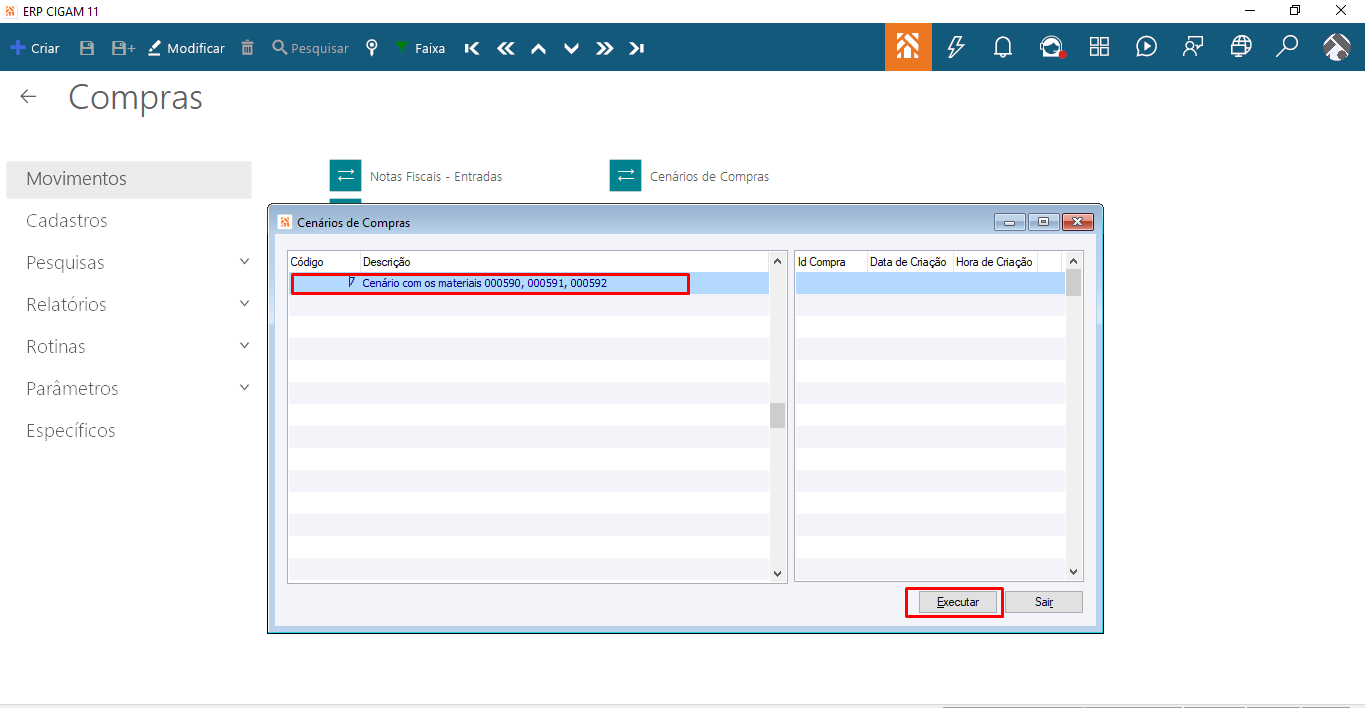Minimize the Cenários de Compras dialog
Screen dimensions: 1365x708
pyautogui.click(x=1010, y=222)
